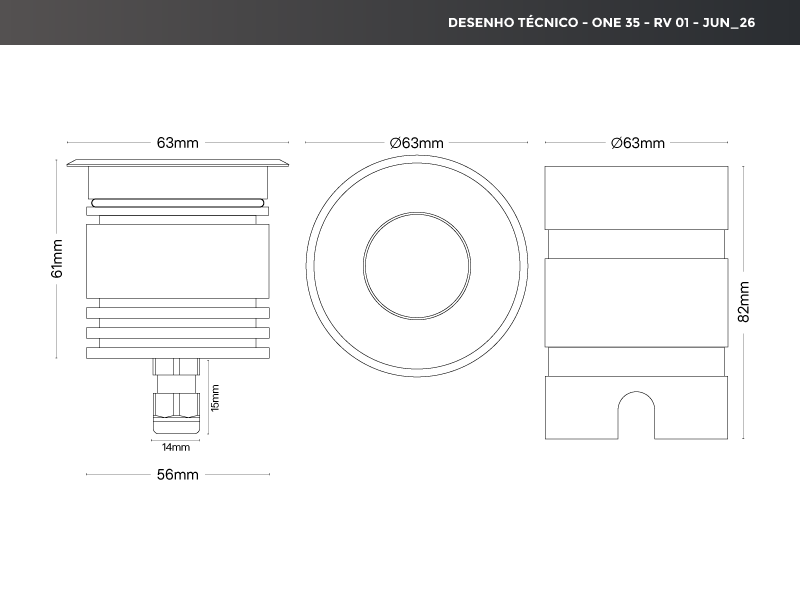Click the 82mm vertical height dimension label
The image size is (800, 600).
pyautogui.click(x=743, y=301)
